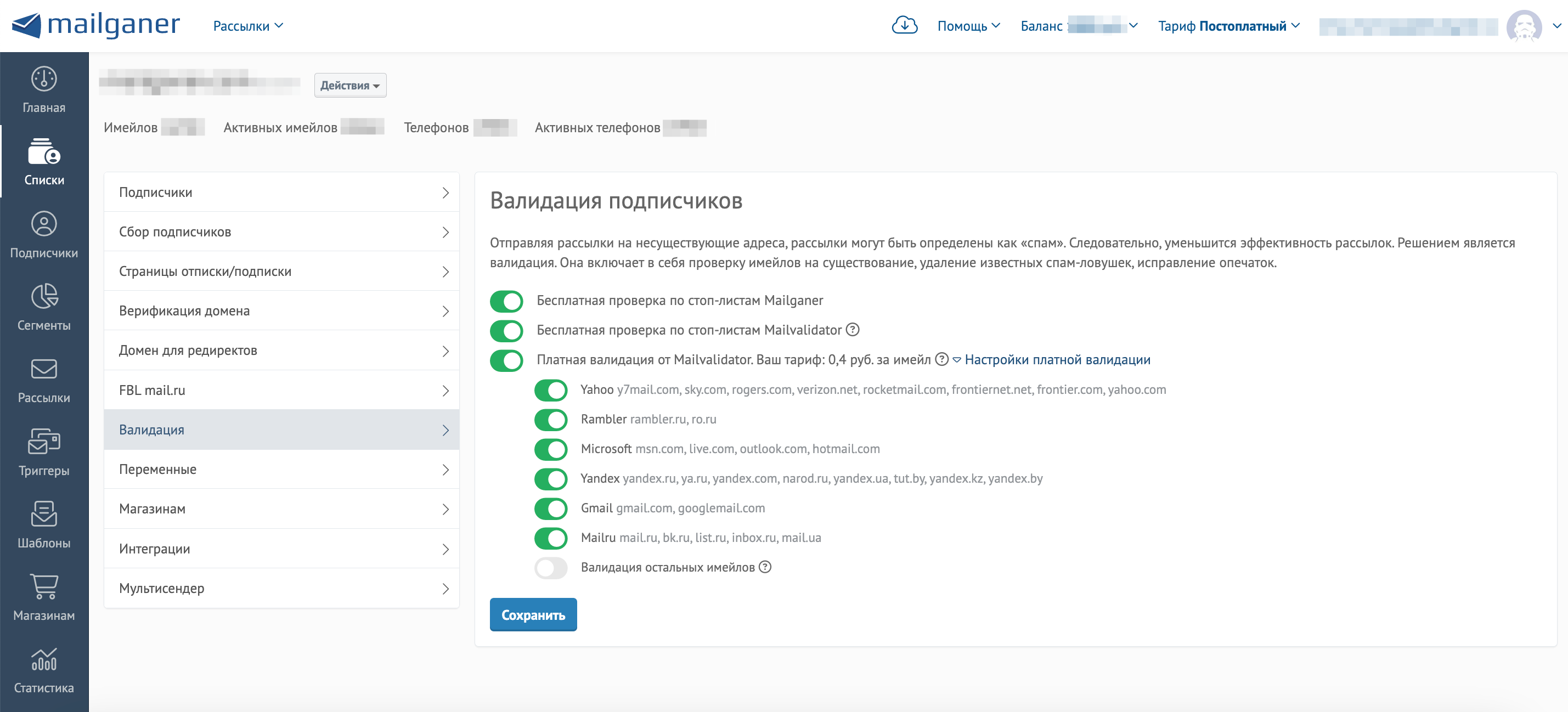The image size is (1568, 712).
Task: Open the Действия dropdown
Action: tap(350, 85)
